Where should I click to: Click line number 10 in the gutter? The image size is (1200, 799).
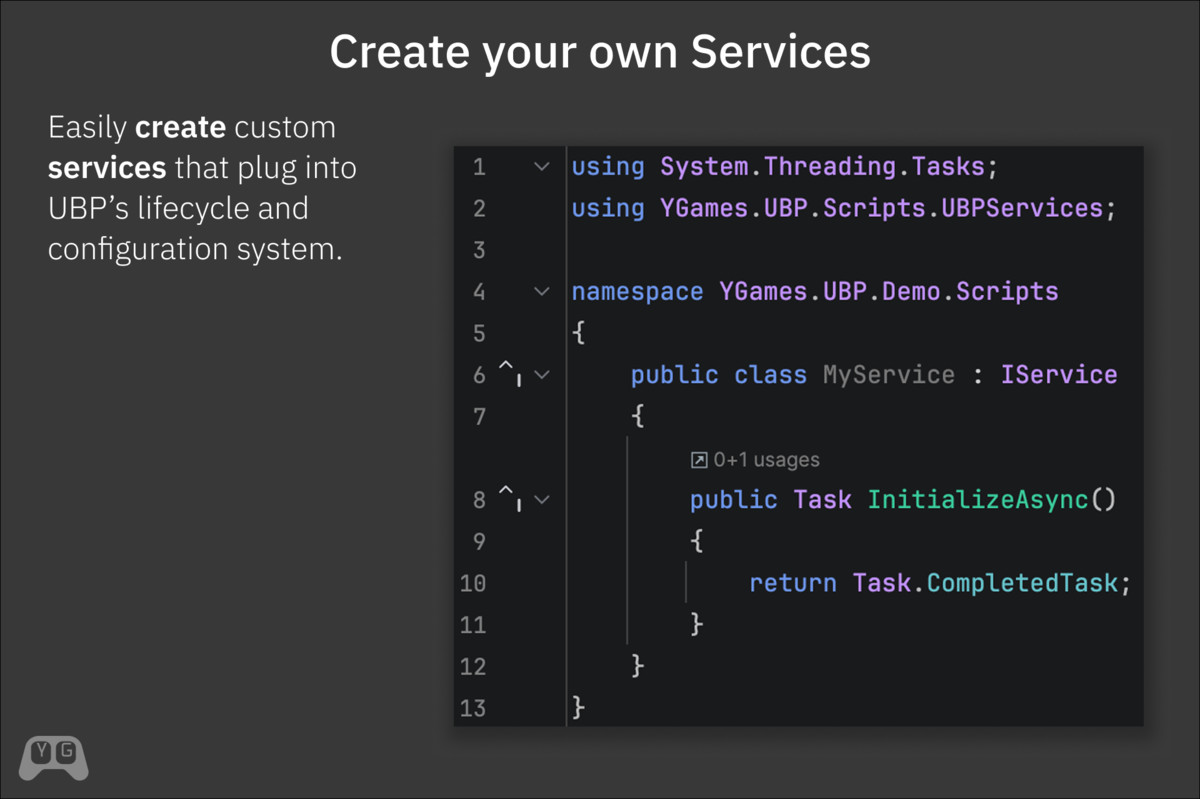coord(473,583)
